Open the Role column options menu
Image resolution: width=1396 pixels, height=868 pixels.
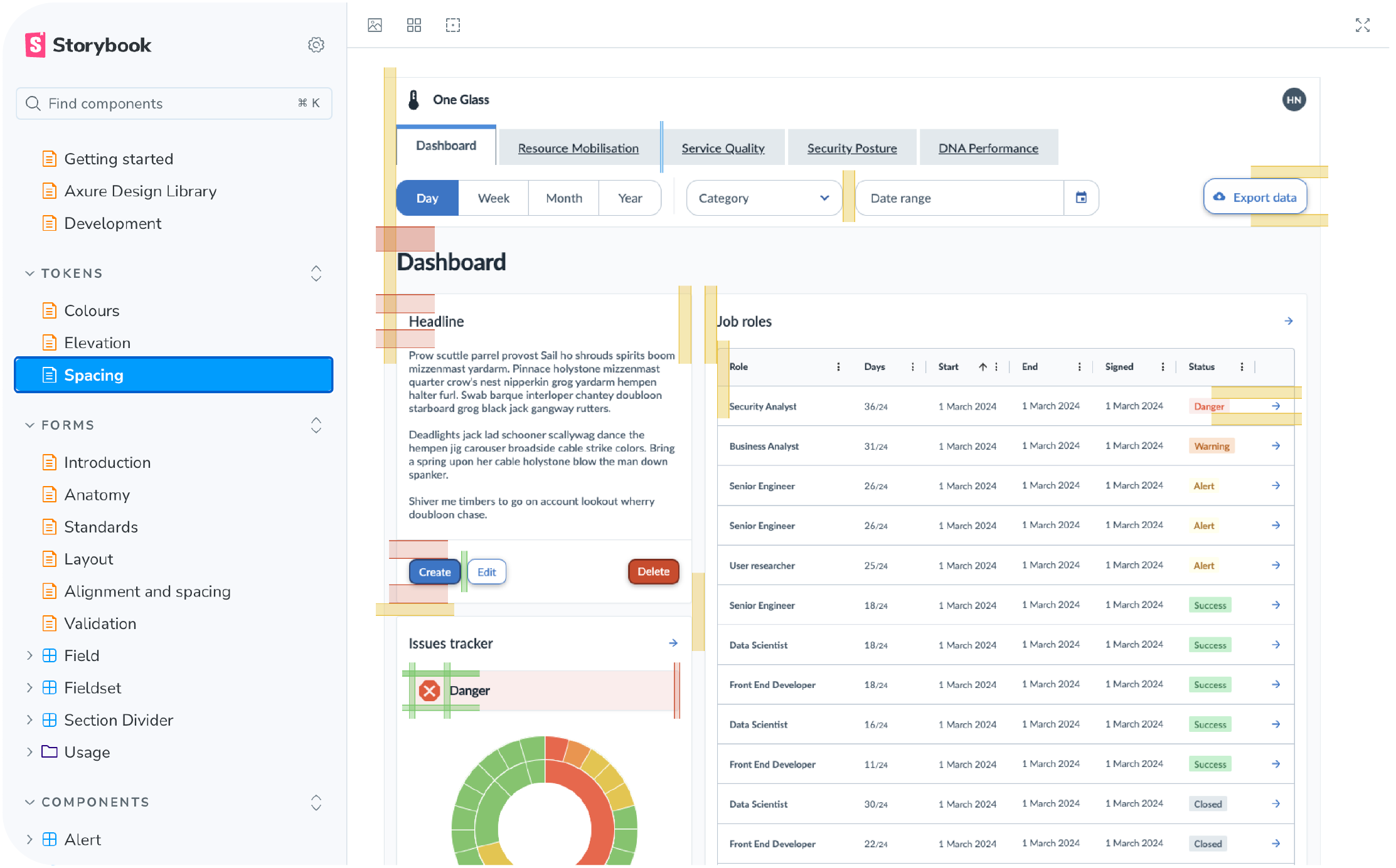(x=838, y=367)
